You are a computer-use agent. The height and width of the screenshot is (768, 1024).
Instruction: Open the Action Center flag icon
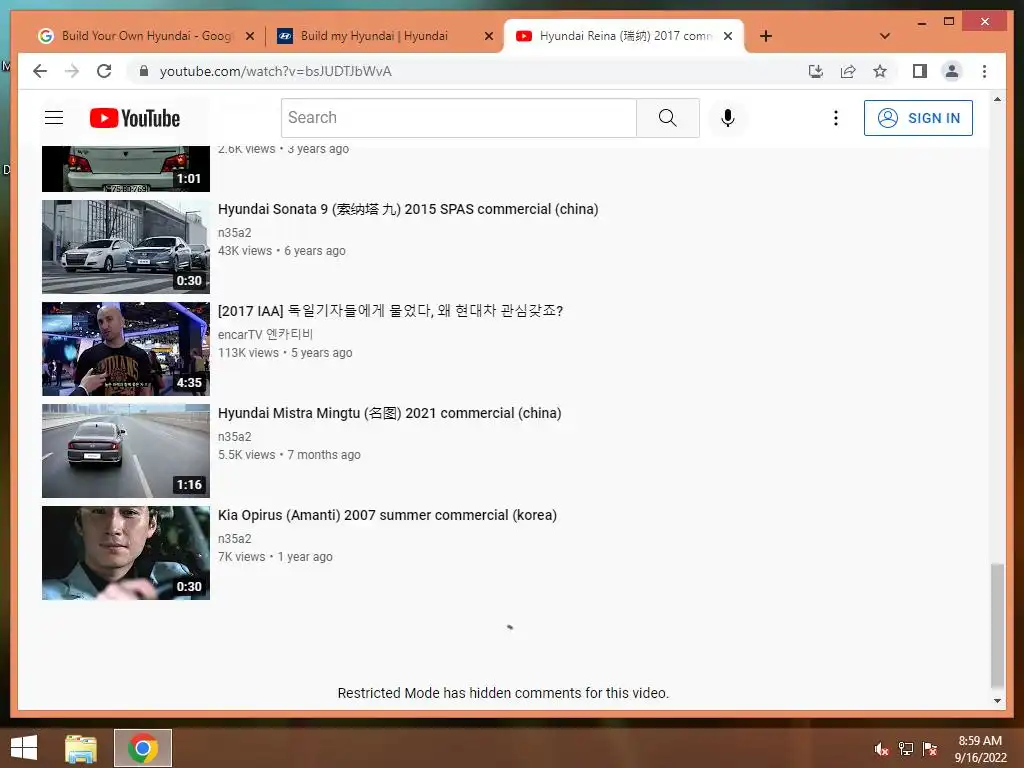tap(930, 749)
